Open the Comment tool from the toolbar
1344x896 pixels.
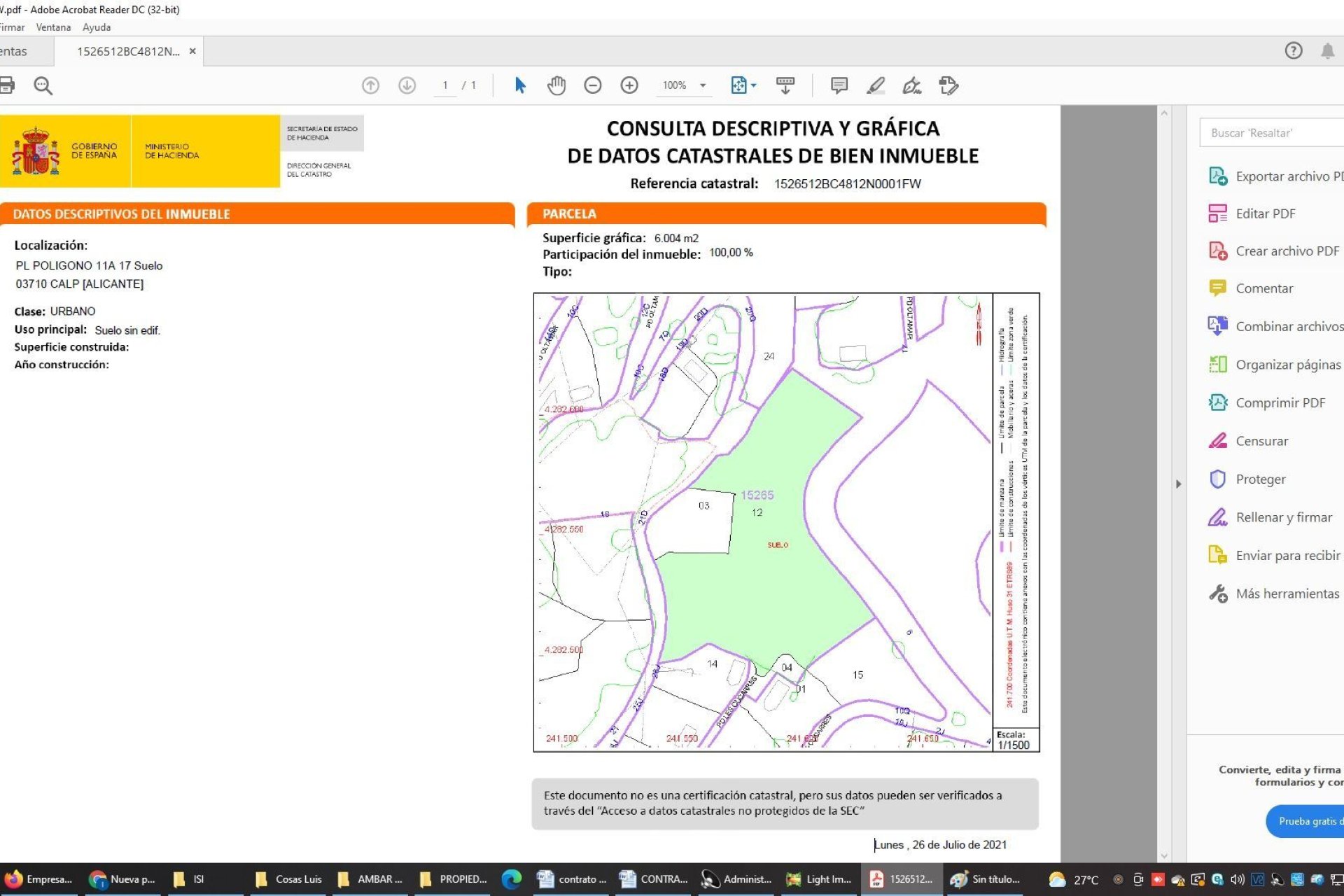coord(838,85)
